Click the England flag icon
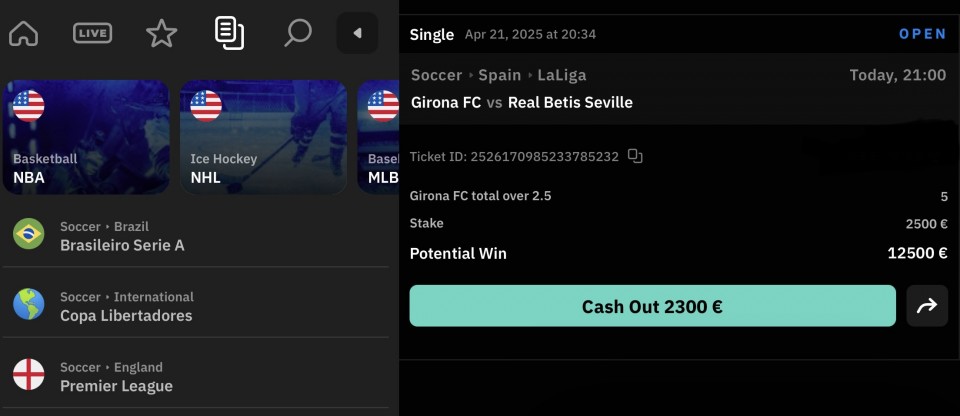Screen dimensions: 960x416 (x=29, y=374)
